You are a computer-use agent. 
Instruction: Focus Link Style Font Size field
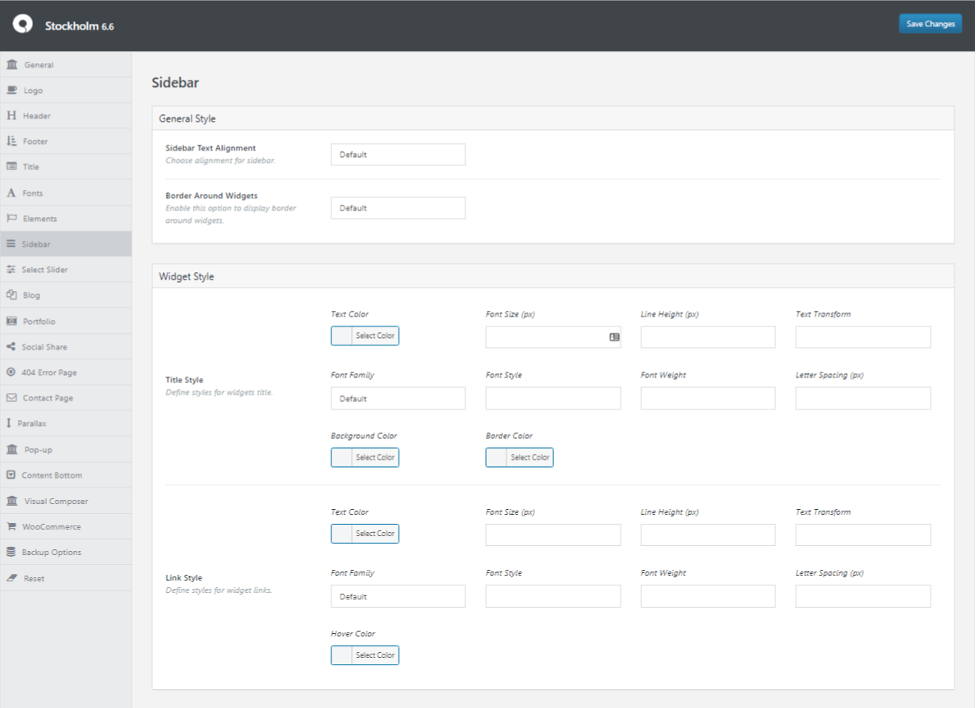[553, 535]
